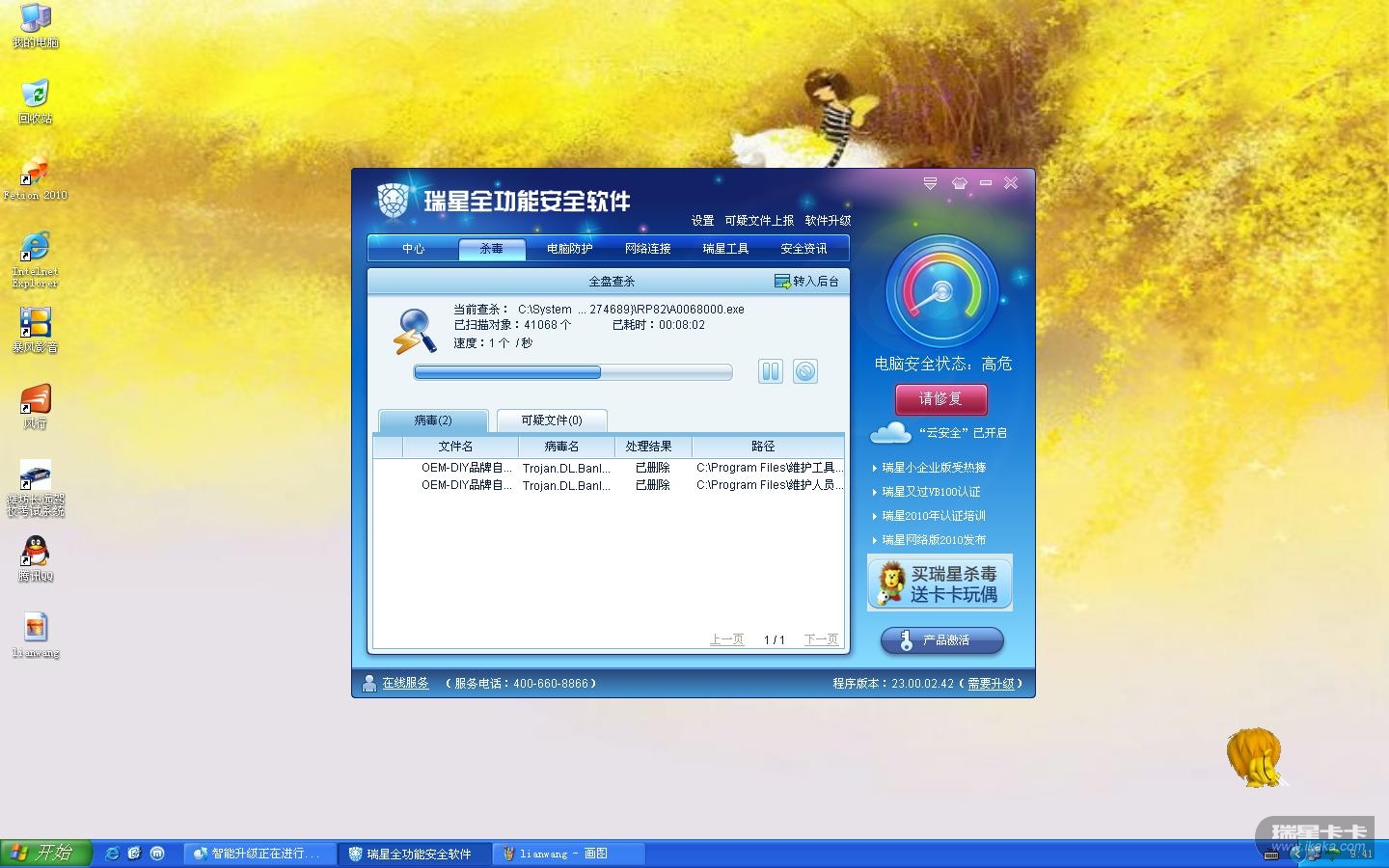Click the network connection tray icon
The width and height of the screenshot is (1389, 868).
(x=1314, y=854)
